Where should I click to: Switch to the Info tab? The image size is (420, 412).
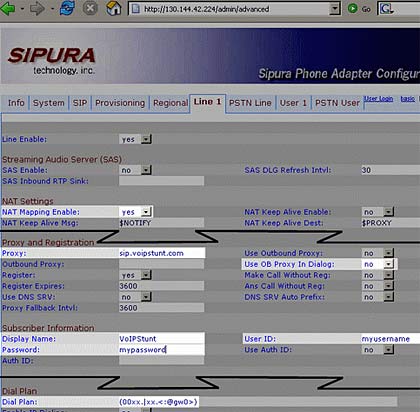16,103
